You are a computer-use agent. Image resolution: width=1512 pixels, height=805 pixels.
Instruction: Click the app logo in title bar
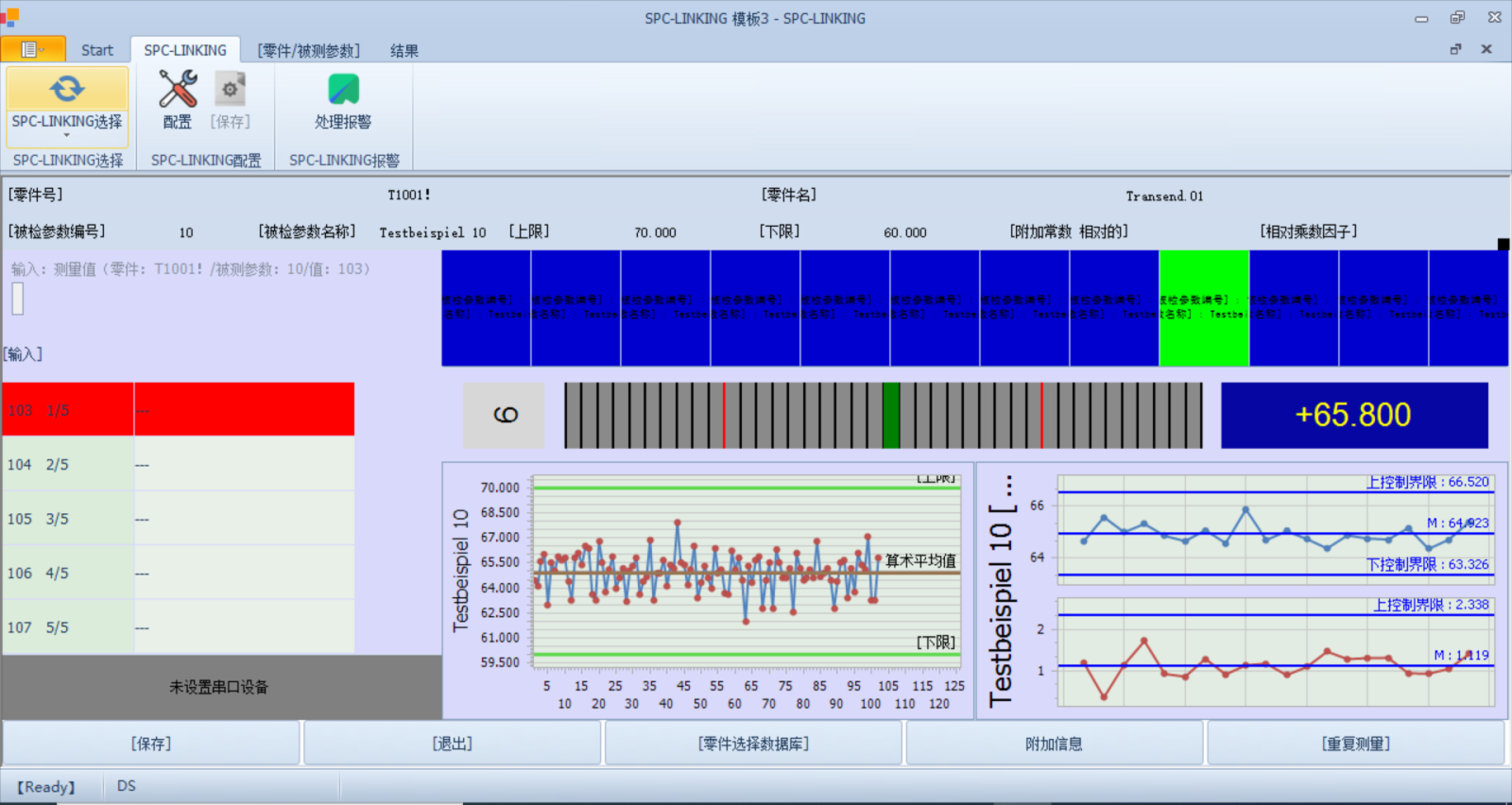[9, 17]
